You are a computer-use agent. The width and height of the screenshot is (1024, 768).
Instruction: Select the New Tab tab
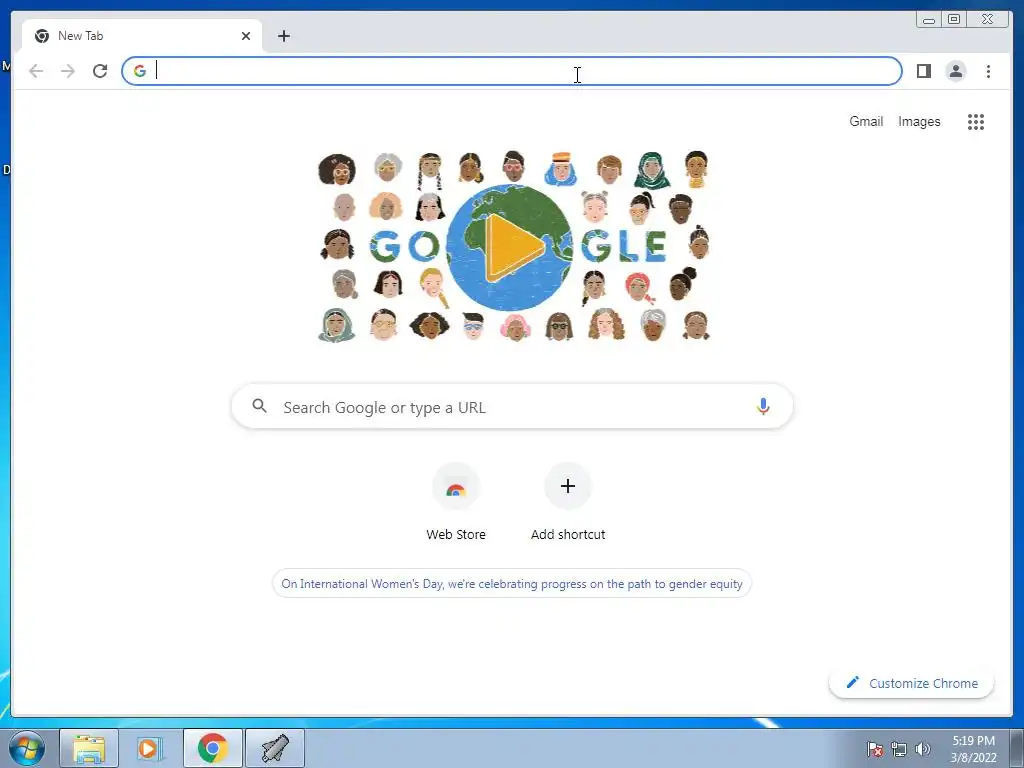pos(142,36)
